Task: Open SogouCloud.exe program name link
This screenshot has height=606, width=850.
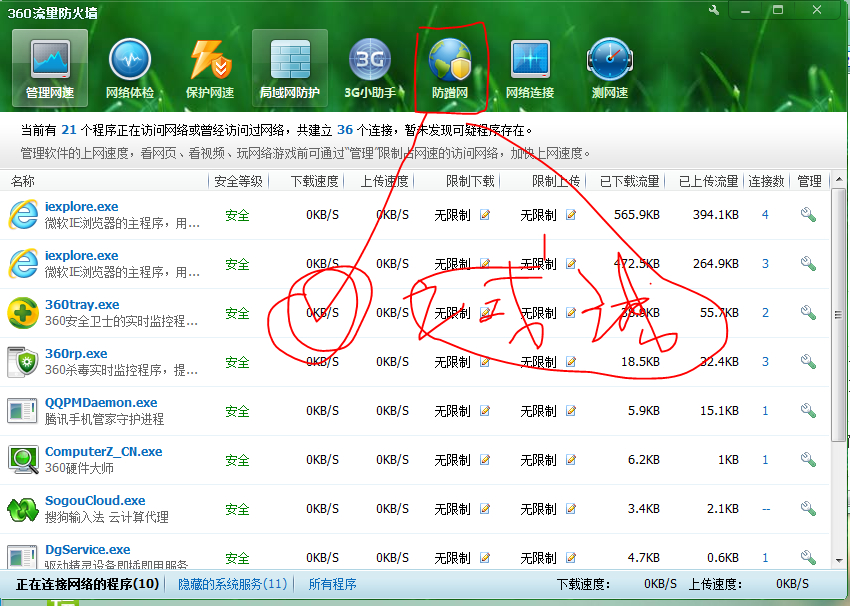Action: 95,500
